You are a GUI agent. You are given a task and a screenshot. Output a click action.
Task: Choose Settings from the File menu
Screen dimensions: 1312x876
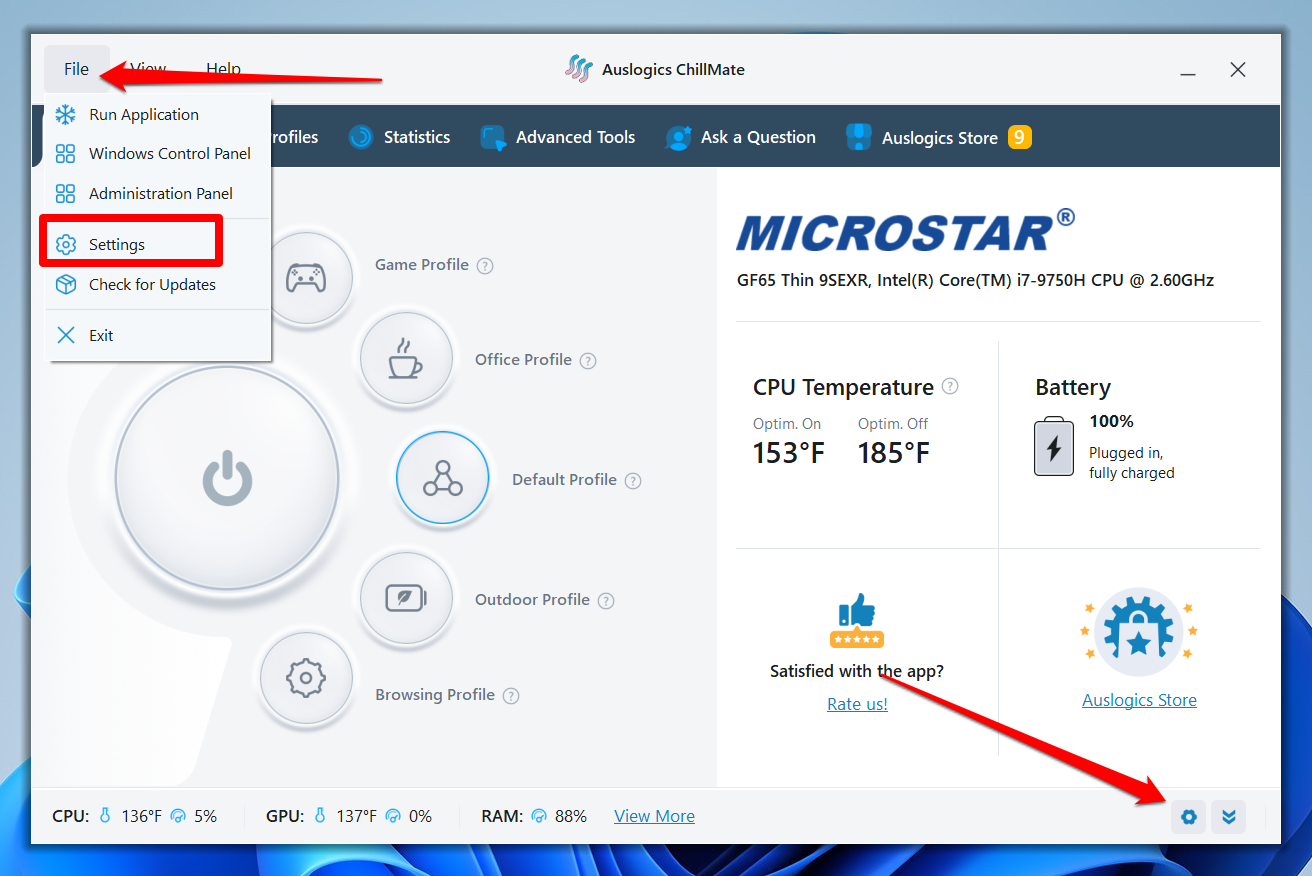pyautogui.click(x=117, y=245)
